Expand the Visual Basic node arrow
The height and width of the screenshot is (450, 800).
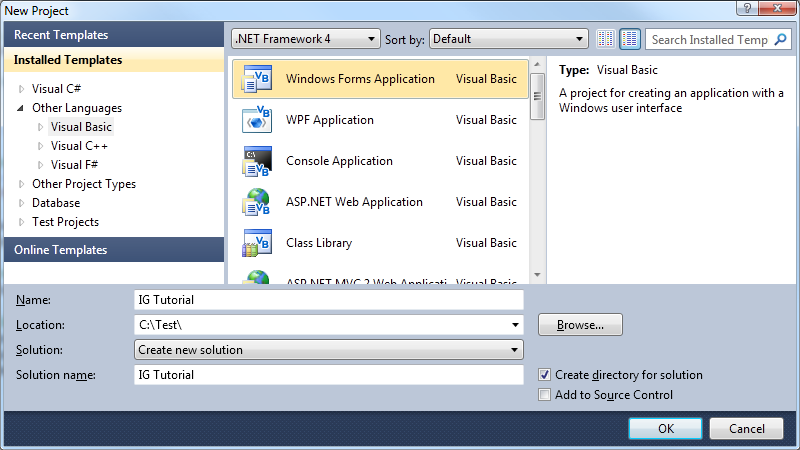[x=40, y=127]
